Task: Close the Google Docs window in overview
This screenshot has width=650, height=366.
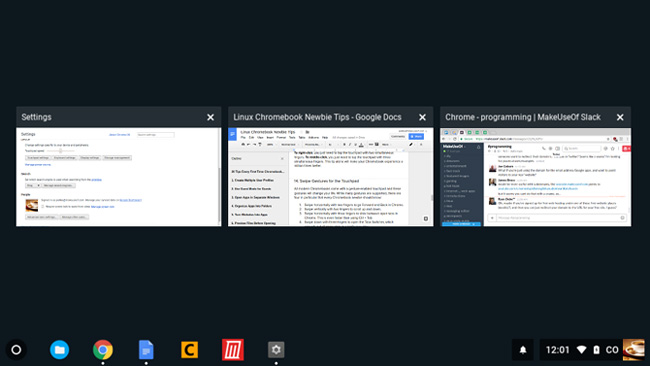Action: coord(422,117)
